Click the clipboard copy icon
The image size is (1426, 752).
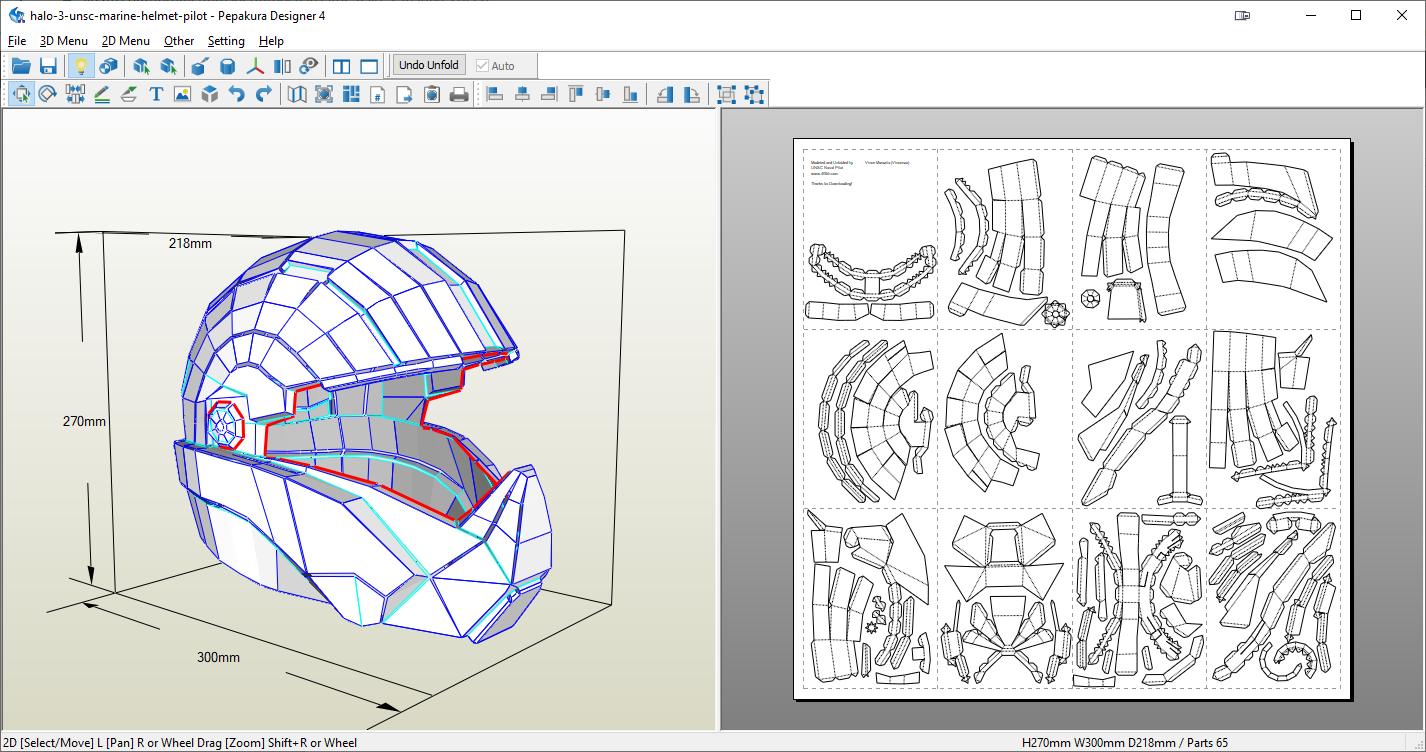click(x=432, y=94)
